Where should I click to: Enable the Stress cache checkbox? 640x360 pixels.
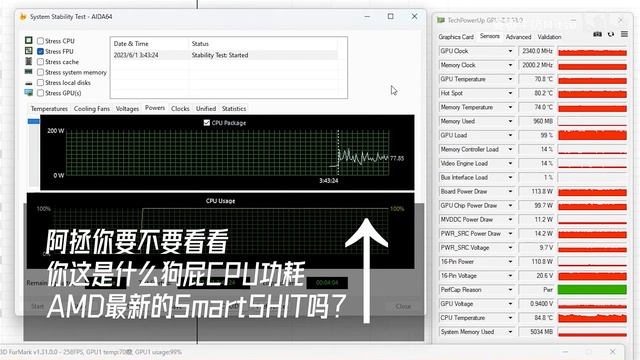coord(40,62)
